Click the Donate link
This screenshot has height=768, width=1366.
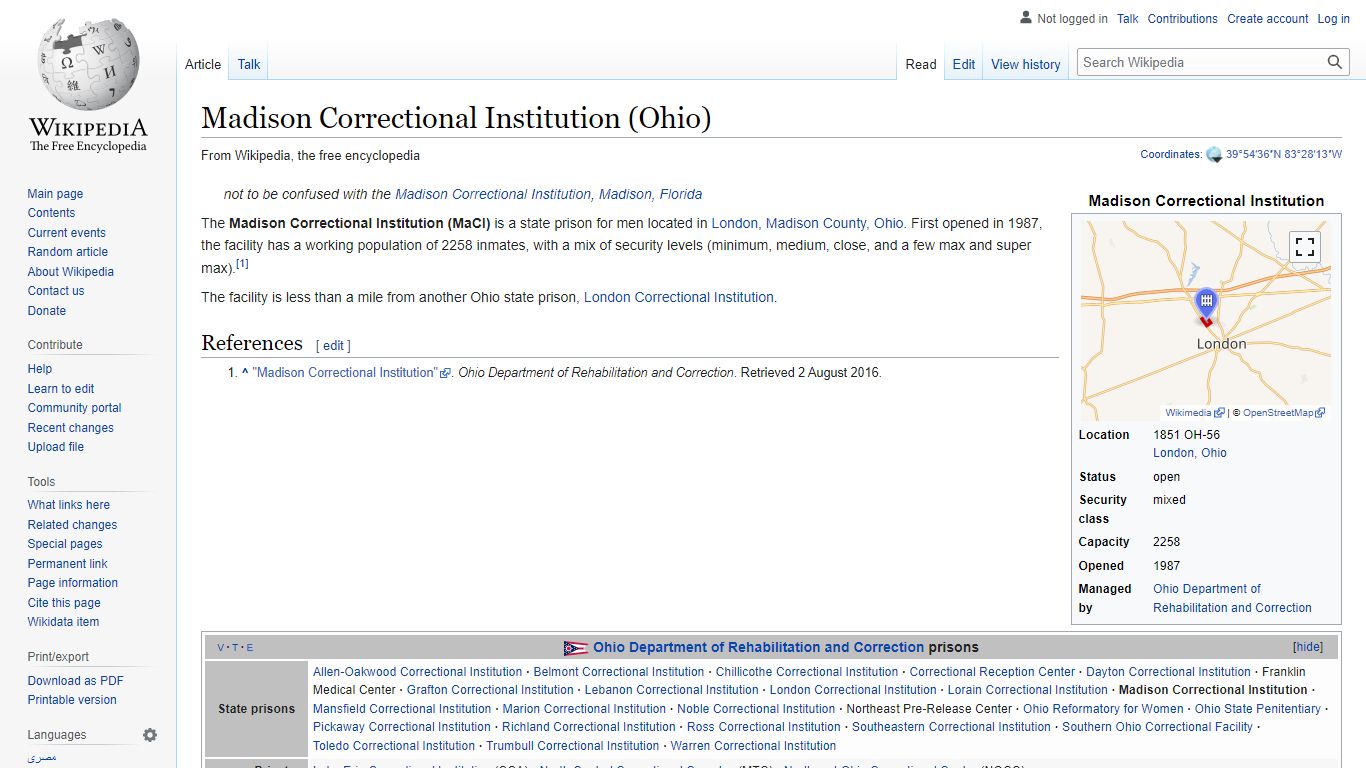pyautogui.click(x=47, y=311)
